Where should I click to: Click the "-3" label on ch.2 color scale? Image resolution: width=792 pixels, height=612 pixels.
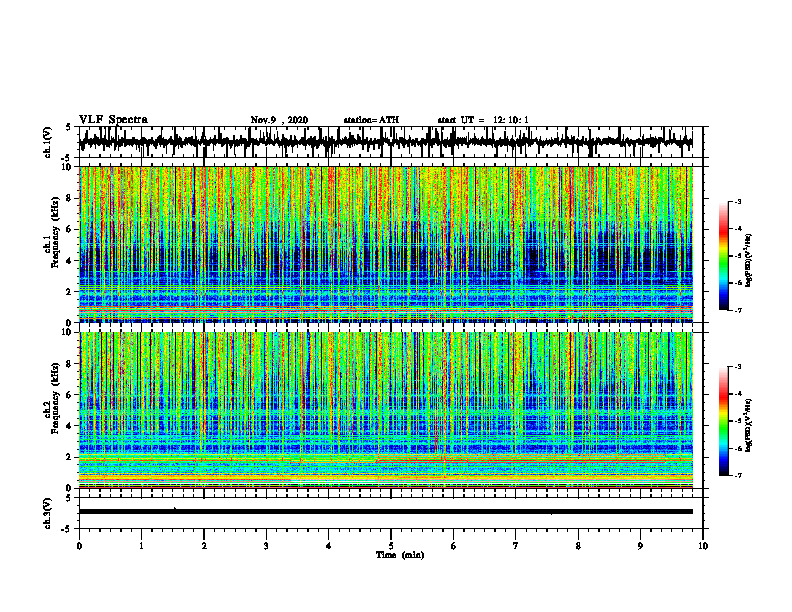coord(738,367)
